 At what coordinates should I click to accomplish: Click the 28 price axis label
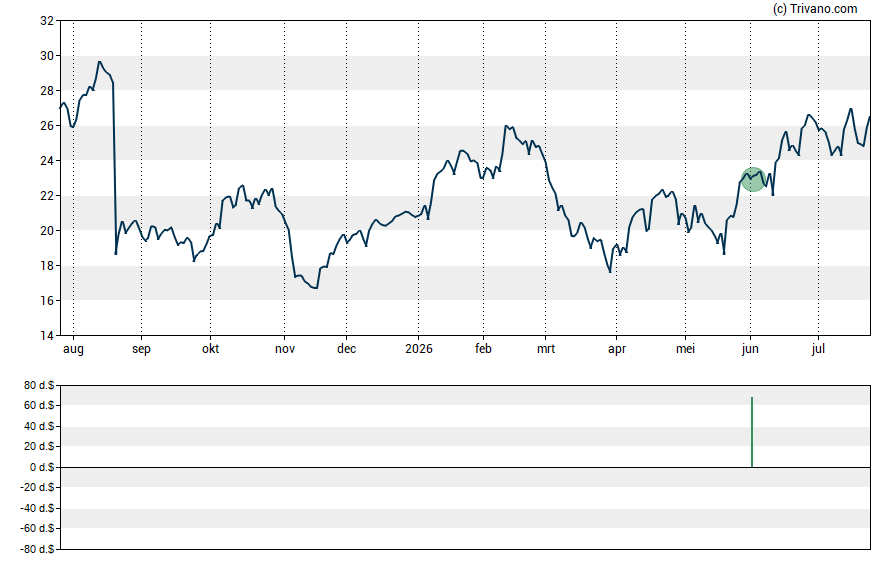click(x=47, y=91)
